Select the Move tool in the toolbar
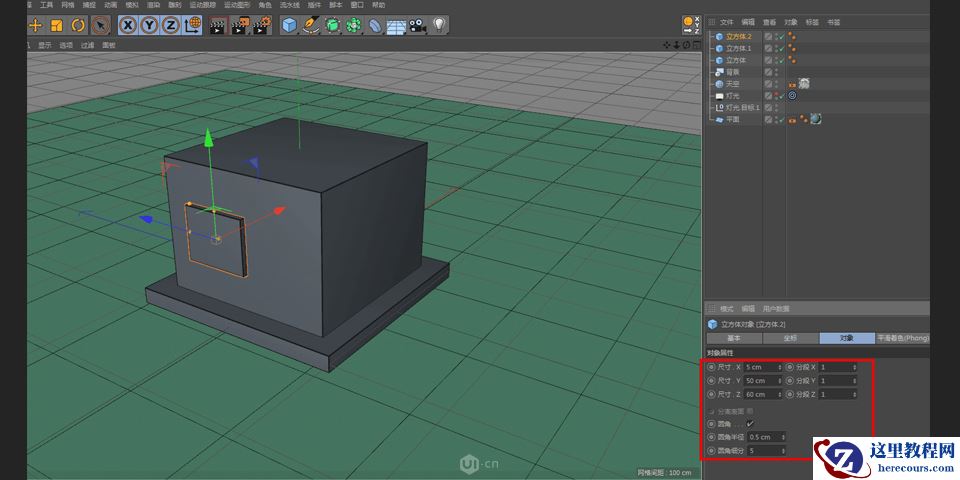Image resolution: width=960 pixels, height=480 pixels. click(x=36, y=25)
